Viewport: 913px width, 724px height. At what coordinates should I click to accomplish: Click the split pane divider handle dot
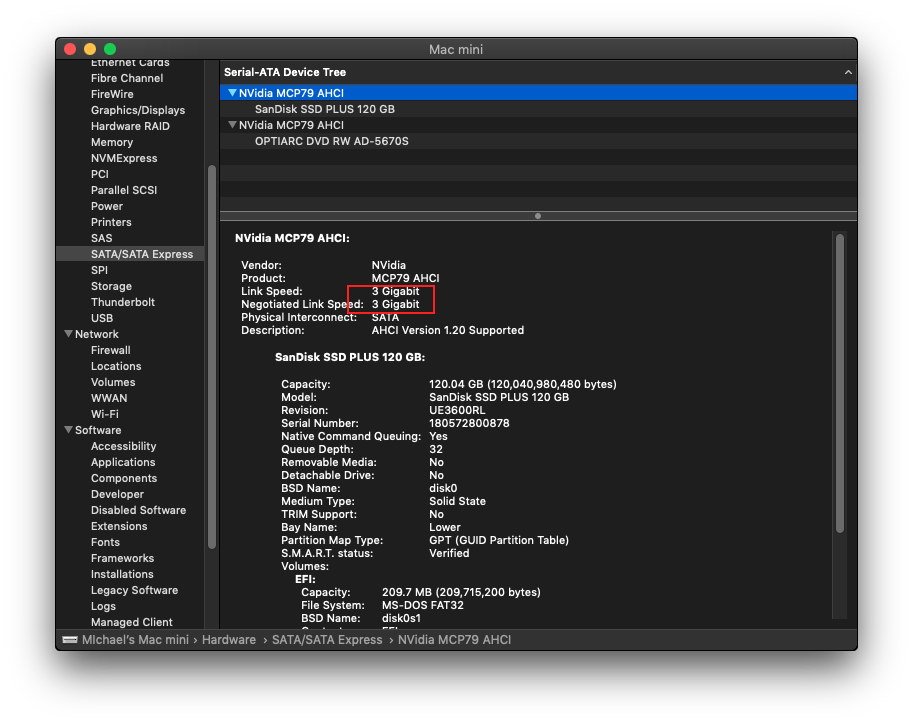[x=538, y=216]
